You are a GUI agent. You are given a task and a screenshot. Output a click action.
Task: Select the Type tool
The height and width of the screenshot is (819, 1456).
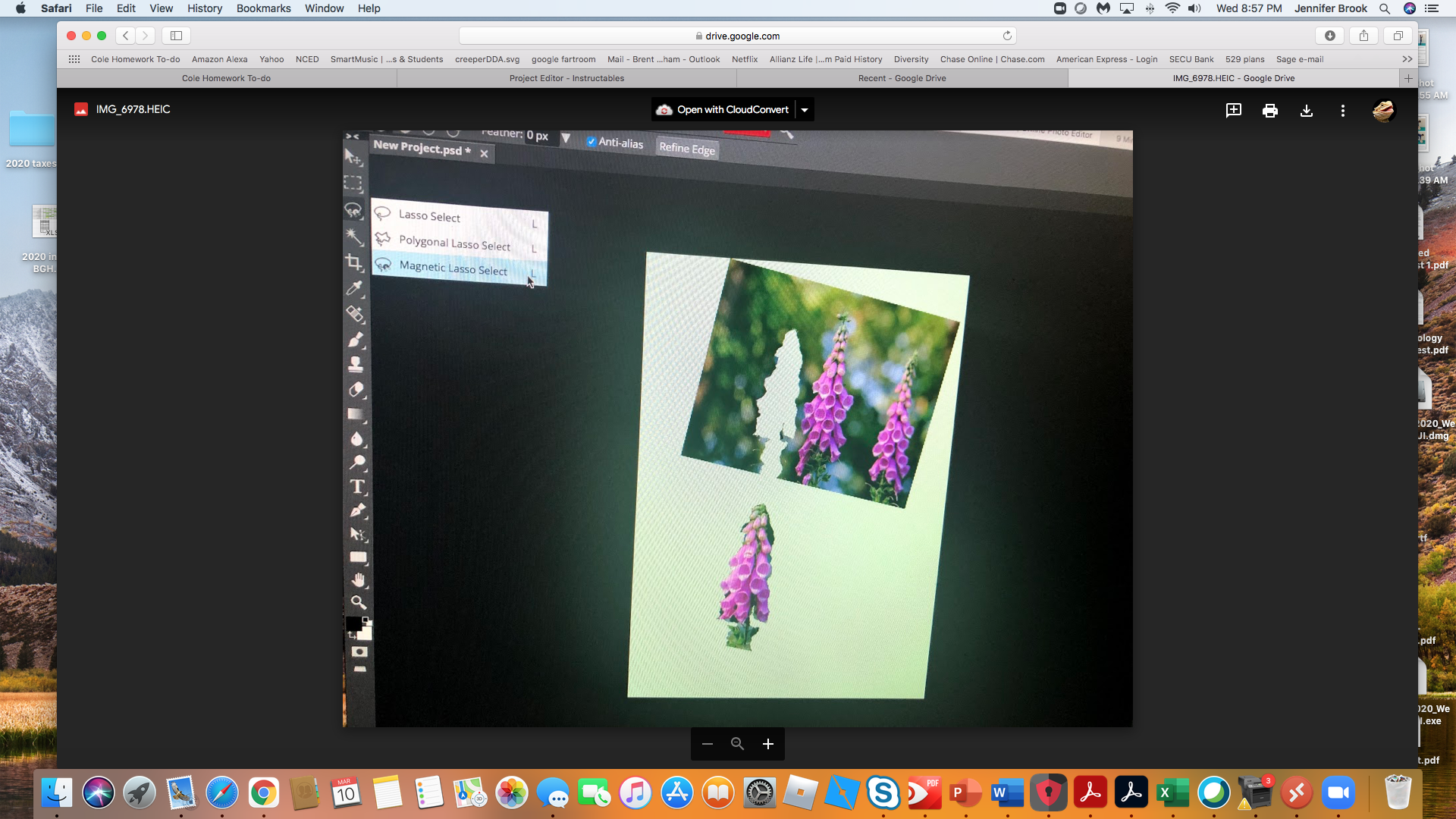358,488
